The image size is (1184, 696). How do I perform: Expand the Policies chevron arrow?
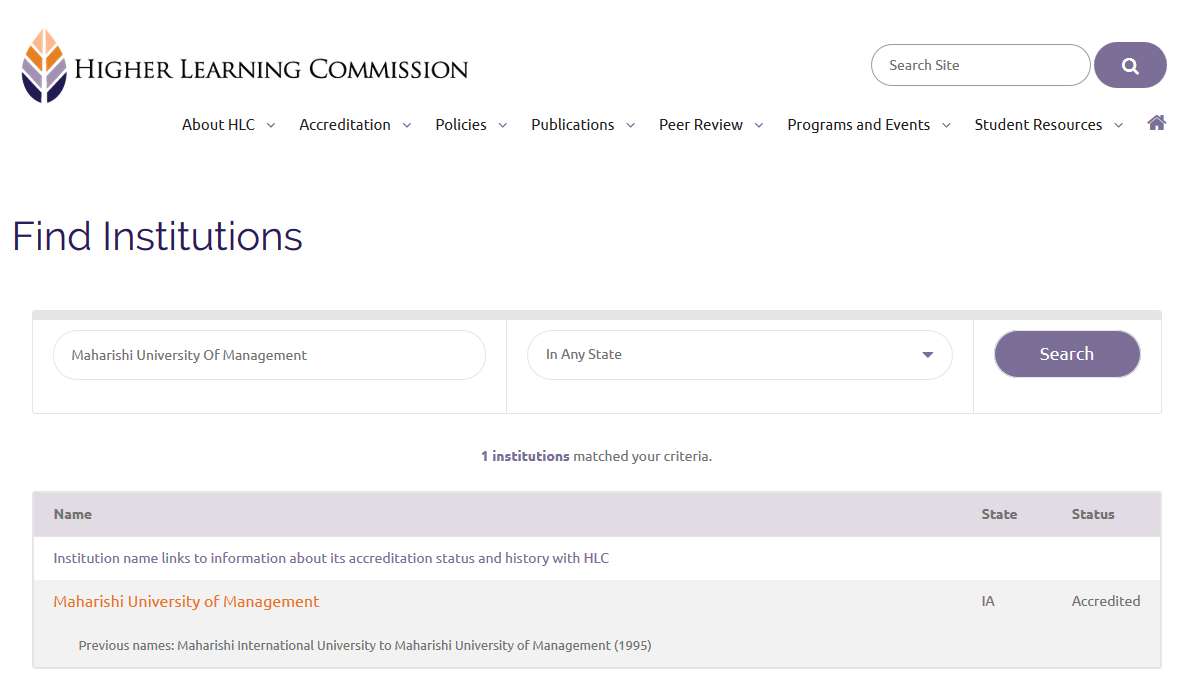point(503,125)
